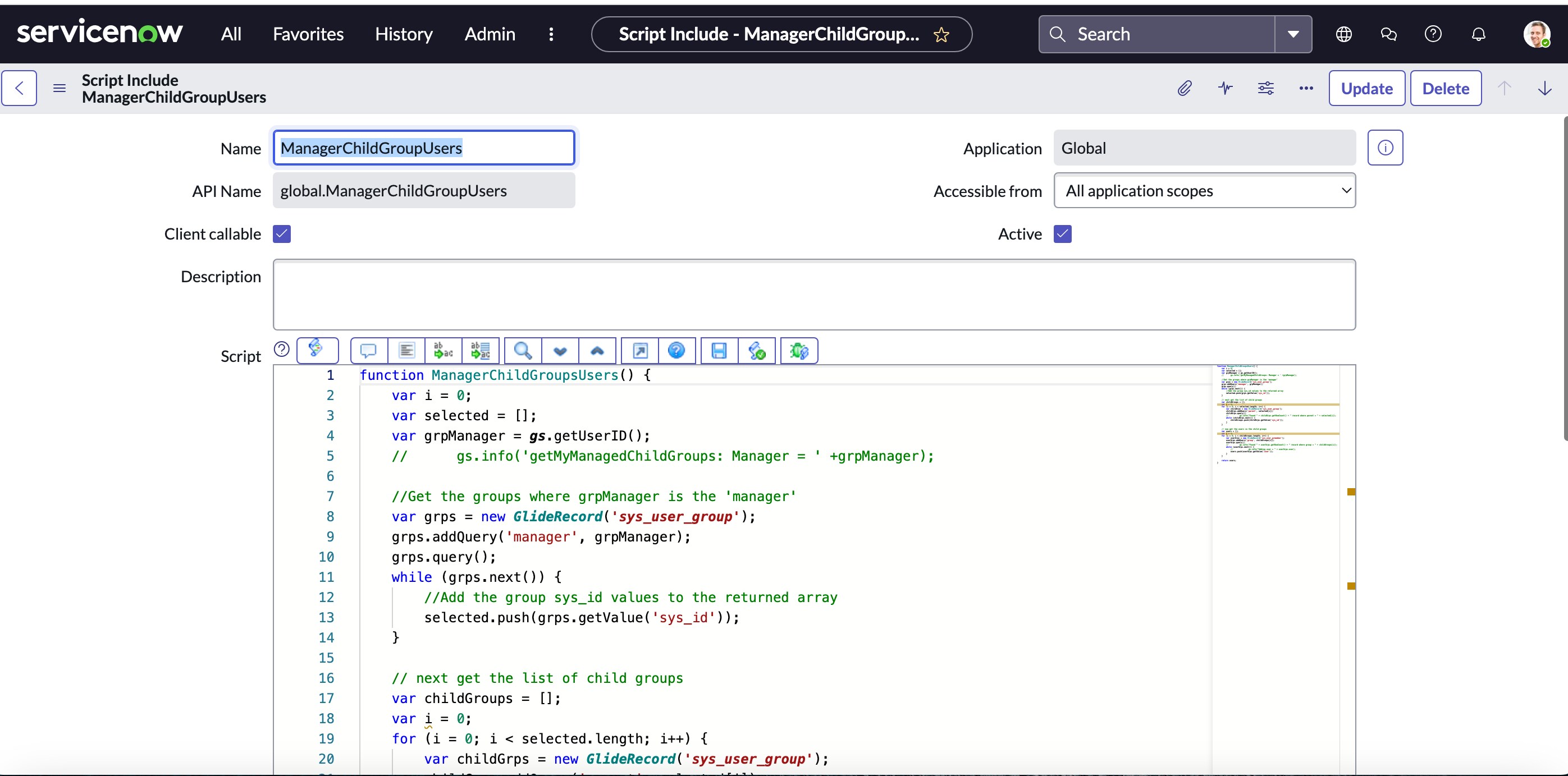Click the script syntax check icon
The image size is (1568, 776).
[x=757, y=350]
